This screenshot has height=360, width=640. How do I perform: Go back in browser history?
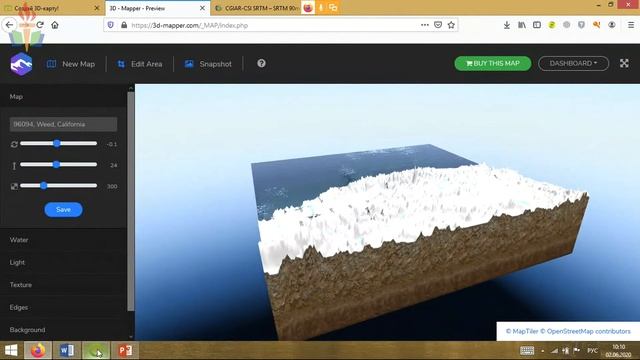click(x=9, y=25)
